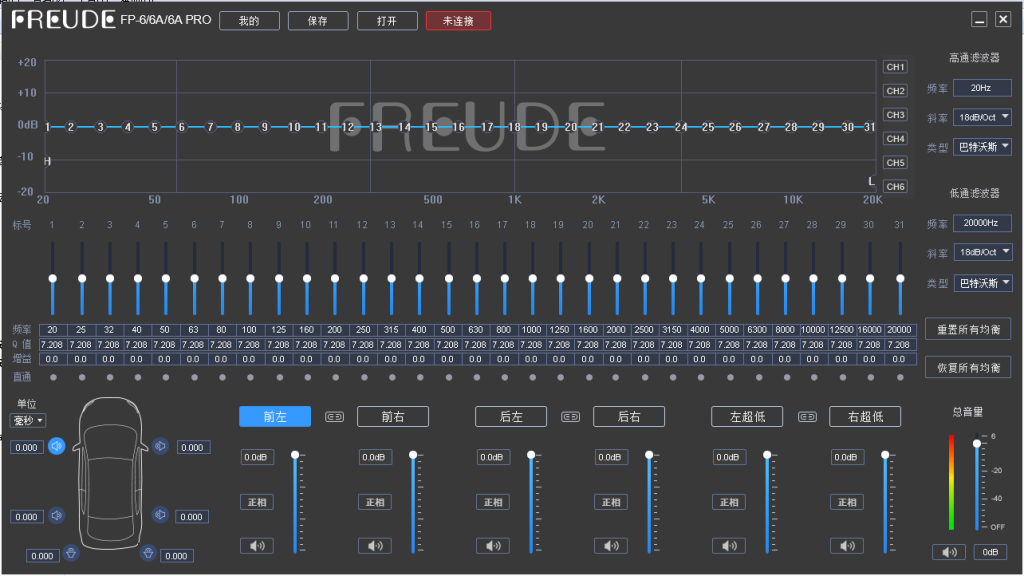Viewport: 1024px width, 576px height.
Task: Toggle 直通 bypass for the 100 Hz band
Action: [x=250, y=377]
